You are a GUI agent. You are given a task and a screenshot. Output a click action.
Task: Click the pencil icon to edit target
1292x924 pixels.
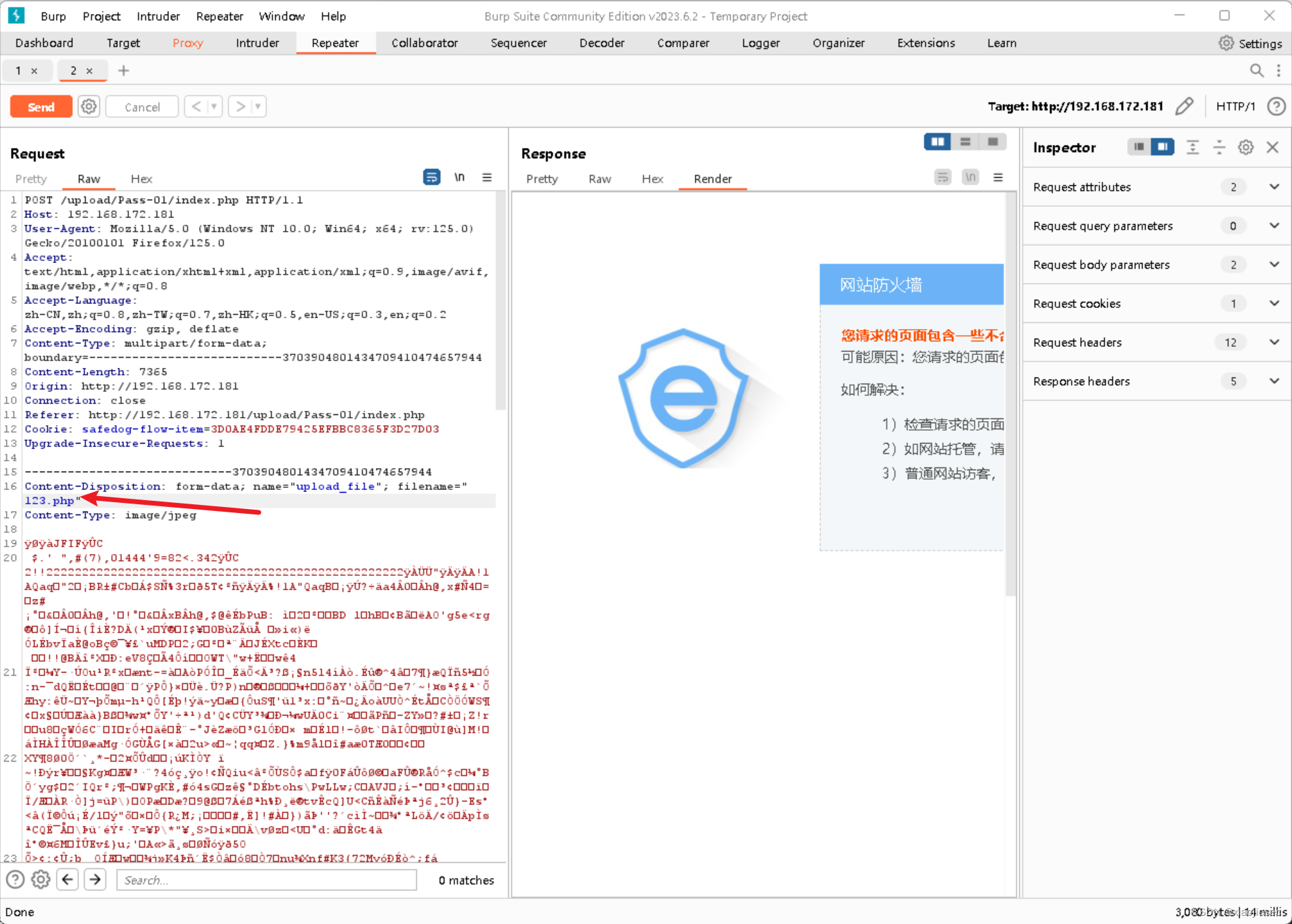coord(1184,106)
